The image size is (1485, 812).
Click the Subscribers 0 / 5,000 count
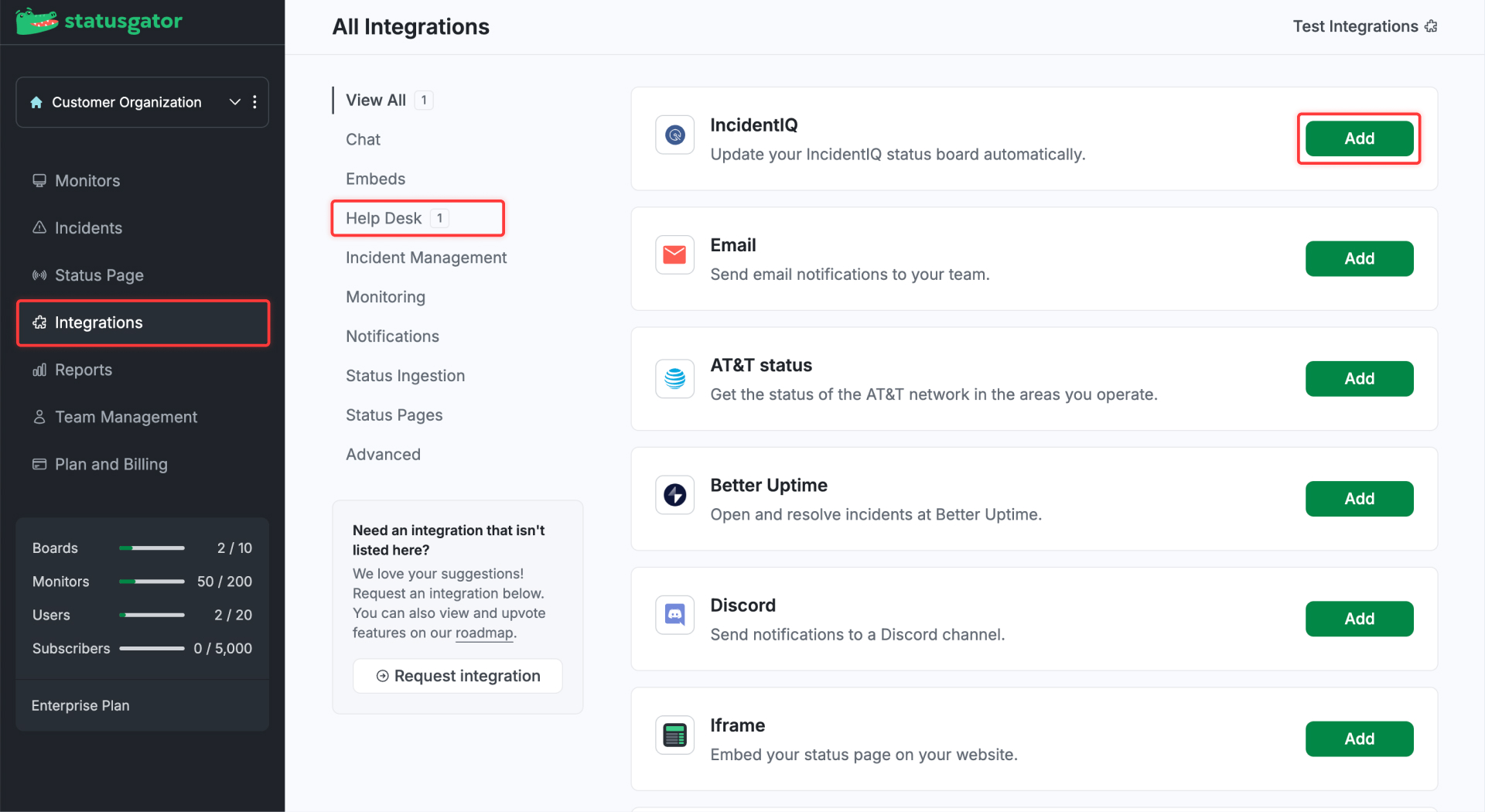tap(223, 649)
